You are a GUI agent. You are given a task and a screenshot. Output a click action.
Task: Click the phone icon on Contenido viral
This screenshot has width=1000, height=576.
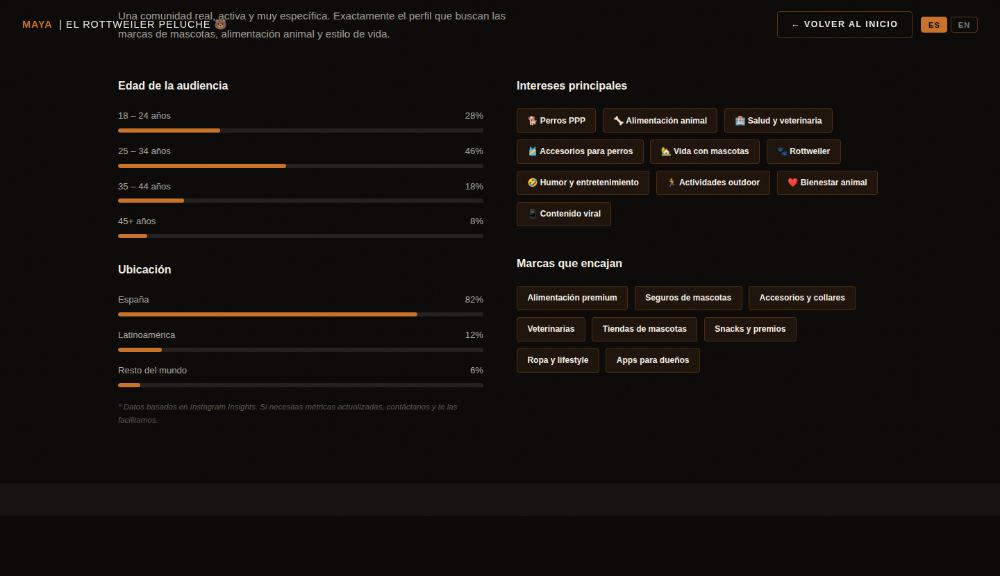click(532, 214)
